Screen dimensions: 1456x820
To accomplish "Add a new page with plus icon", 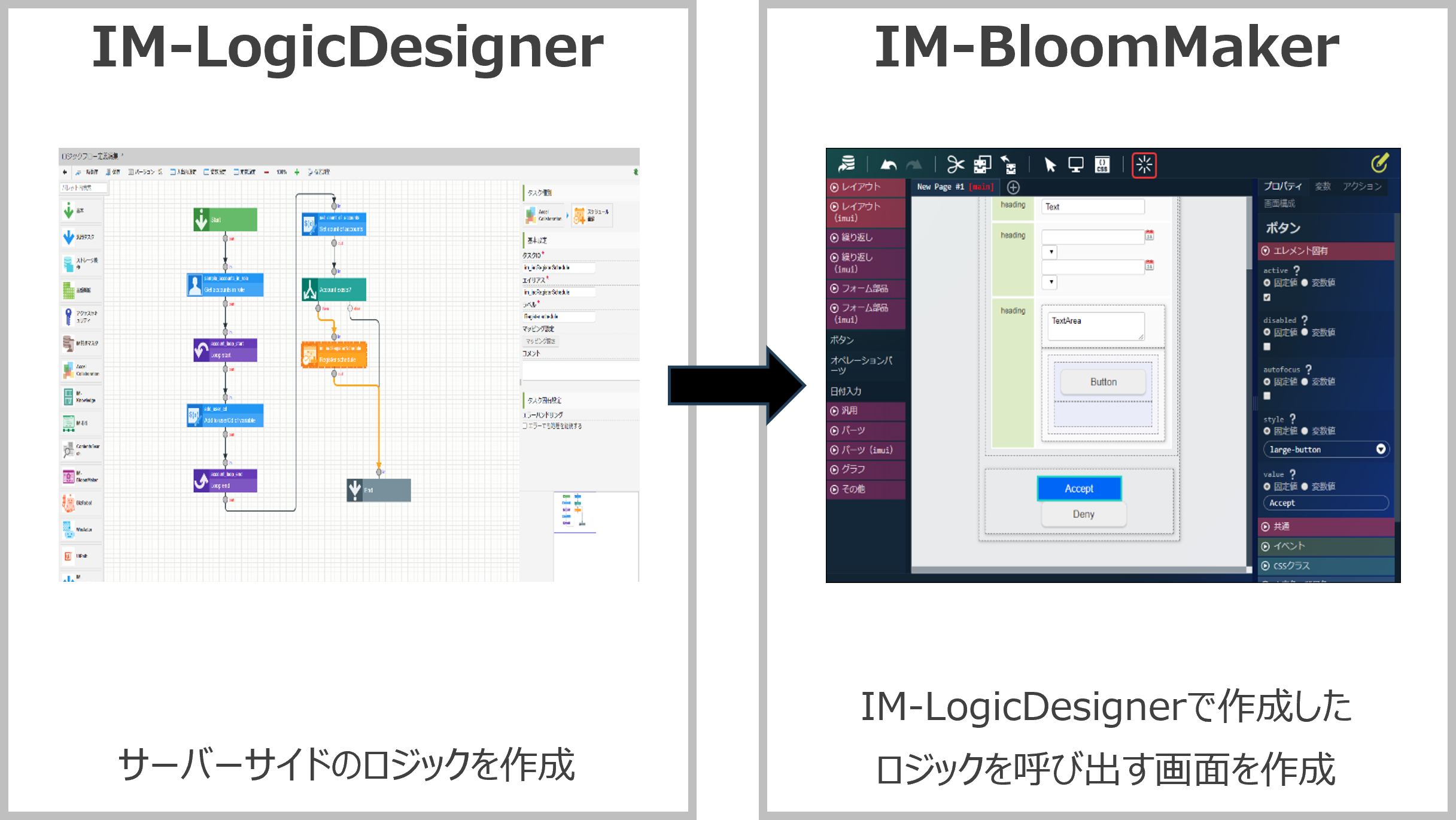I will tap(1013, 187).
